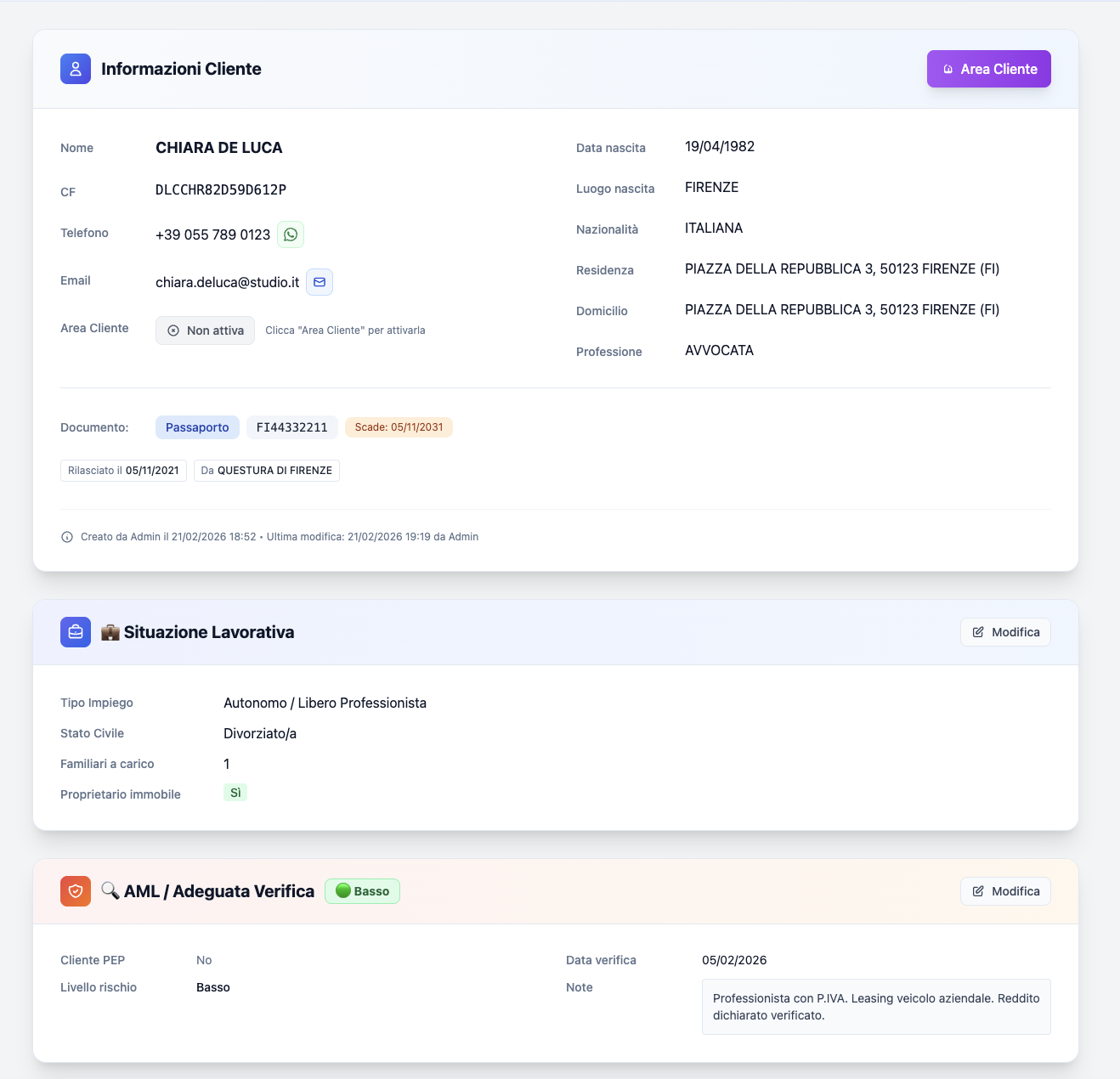Click the document number FI44332211
This screenshot has height=1079, width=1120.
pyautogui.click(x=291, y=427)
